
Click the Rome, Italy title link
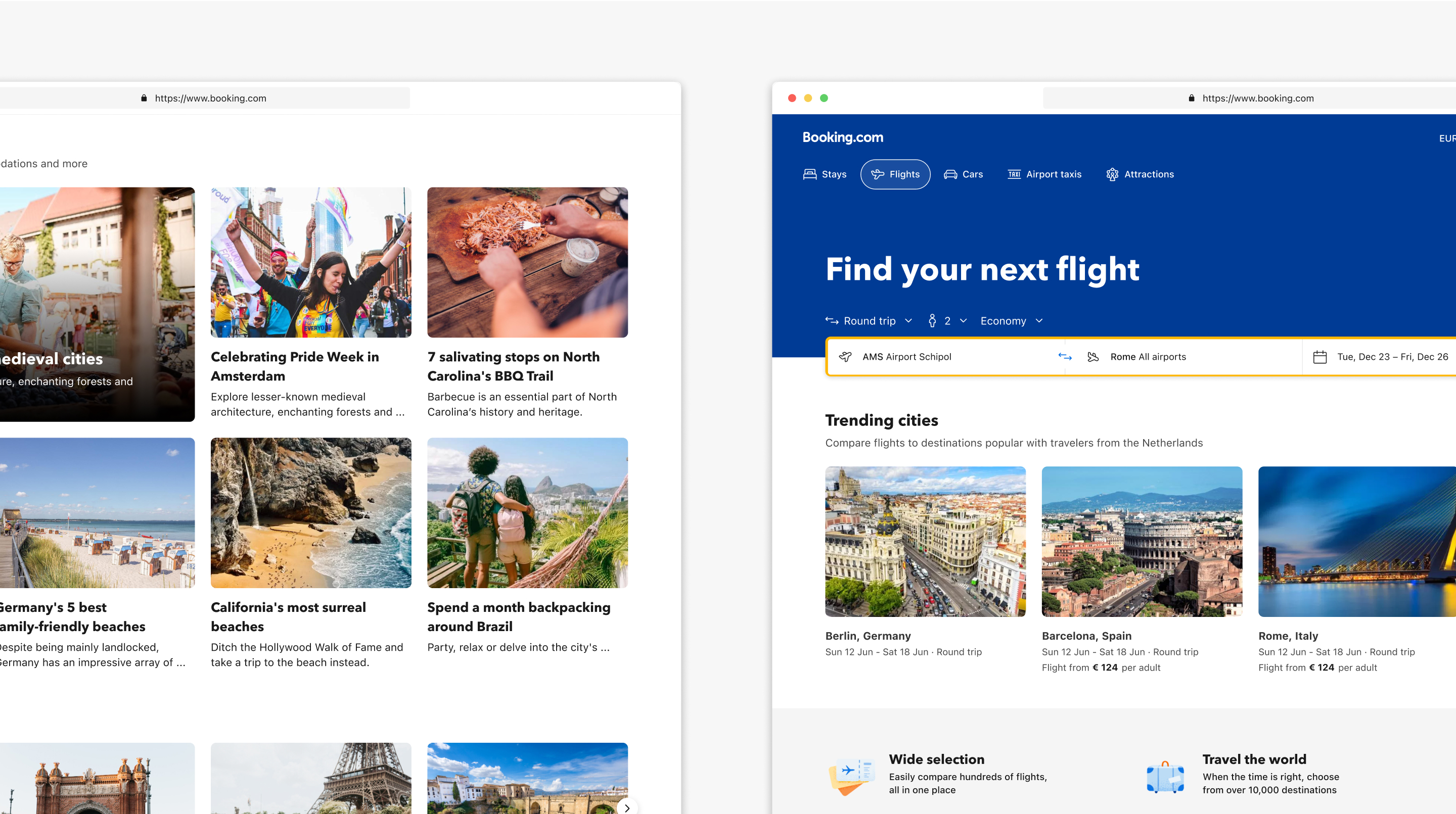click(x=1288, y=636)
